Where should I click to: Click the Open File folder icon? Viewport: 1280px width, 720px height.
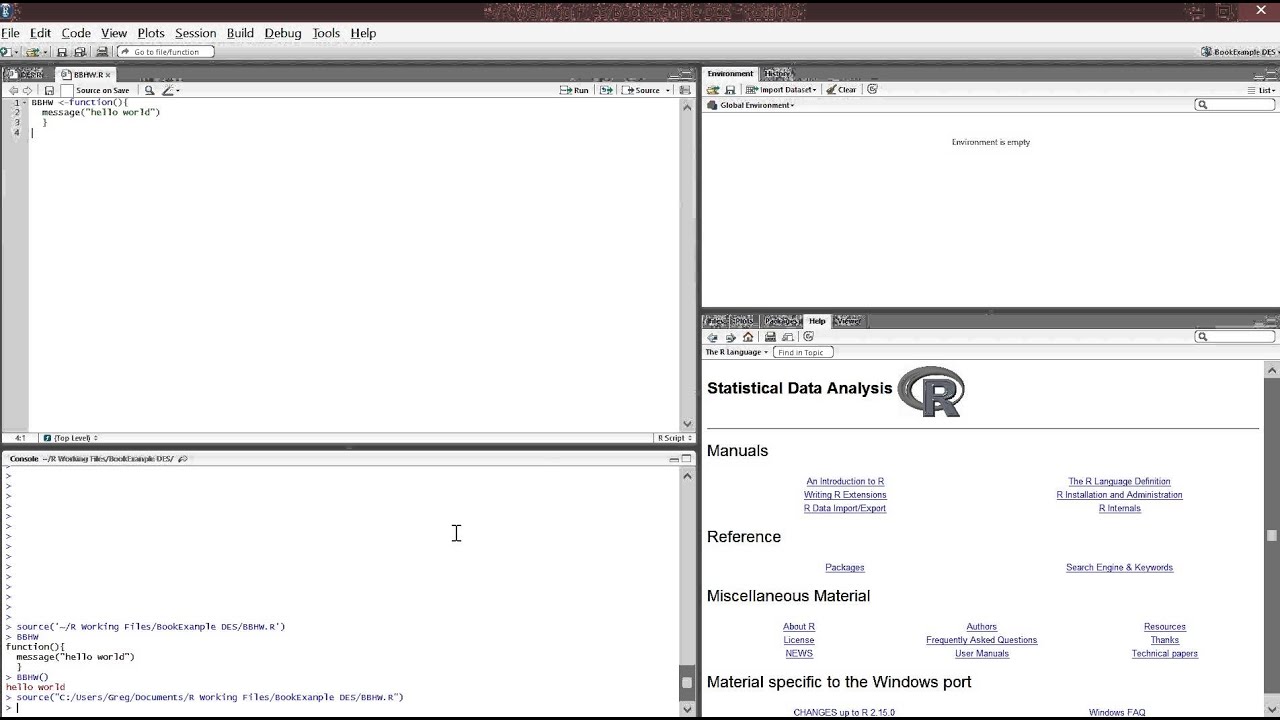[33, 52]
